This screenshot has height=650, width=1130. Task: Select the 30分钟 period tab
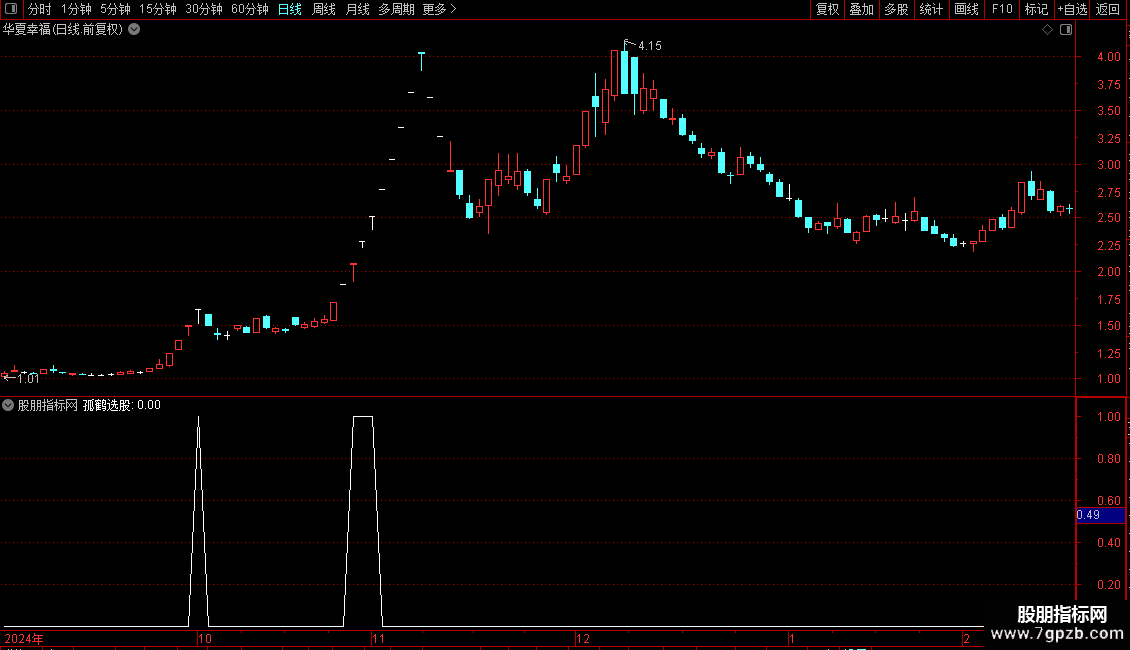click(204, 9)
